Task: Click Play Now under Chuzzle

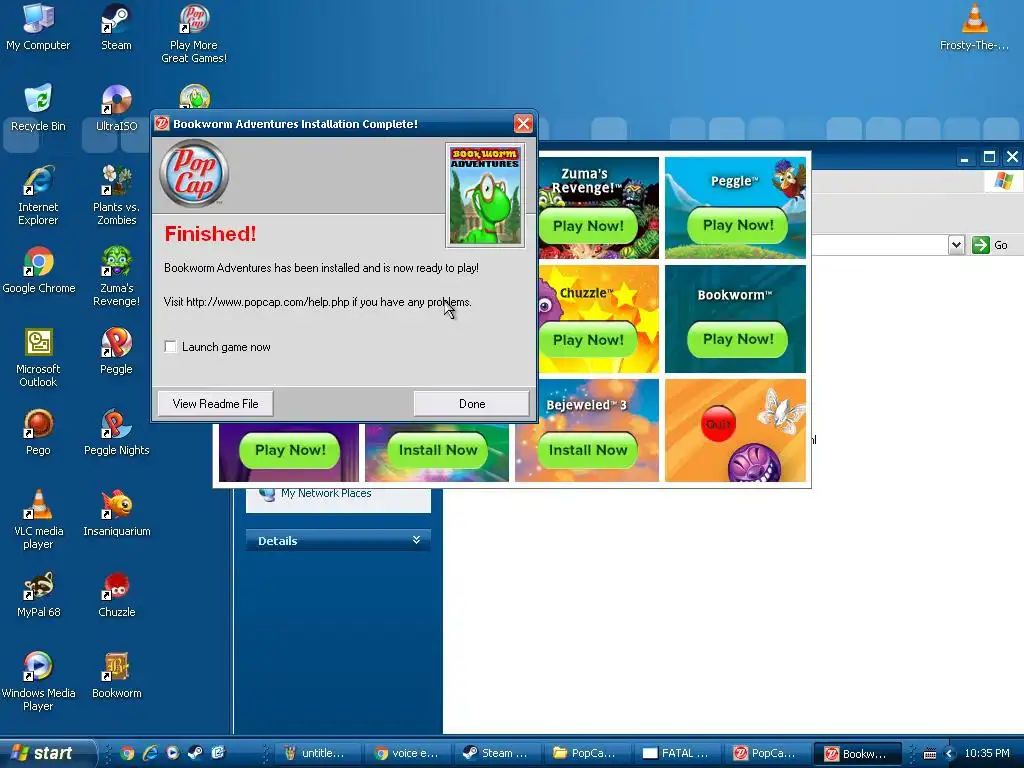Action: [x=588, y=340]
